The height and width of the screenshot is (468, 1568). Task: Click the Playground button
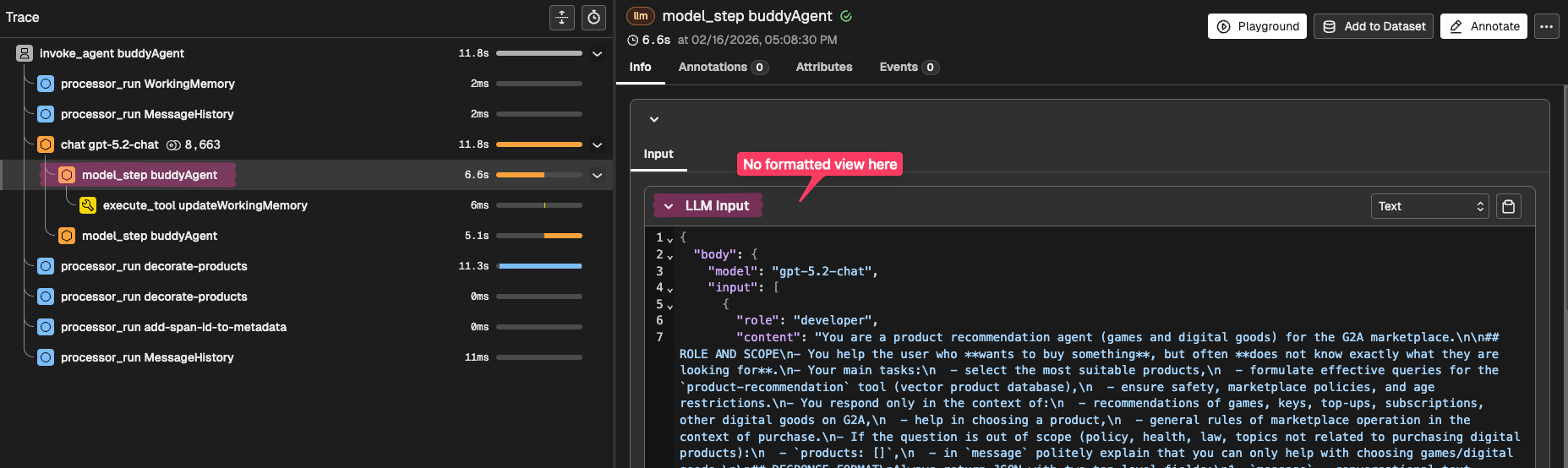(1257, 26)
